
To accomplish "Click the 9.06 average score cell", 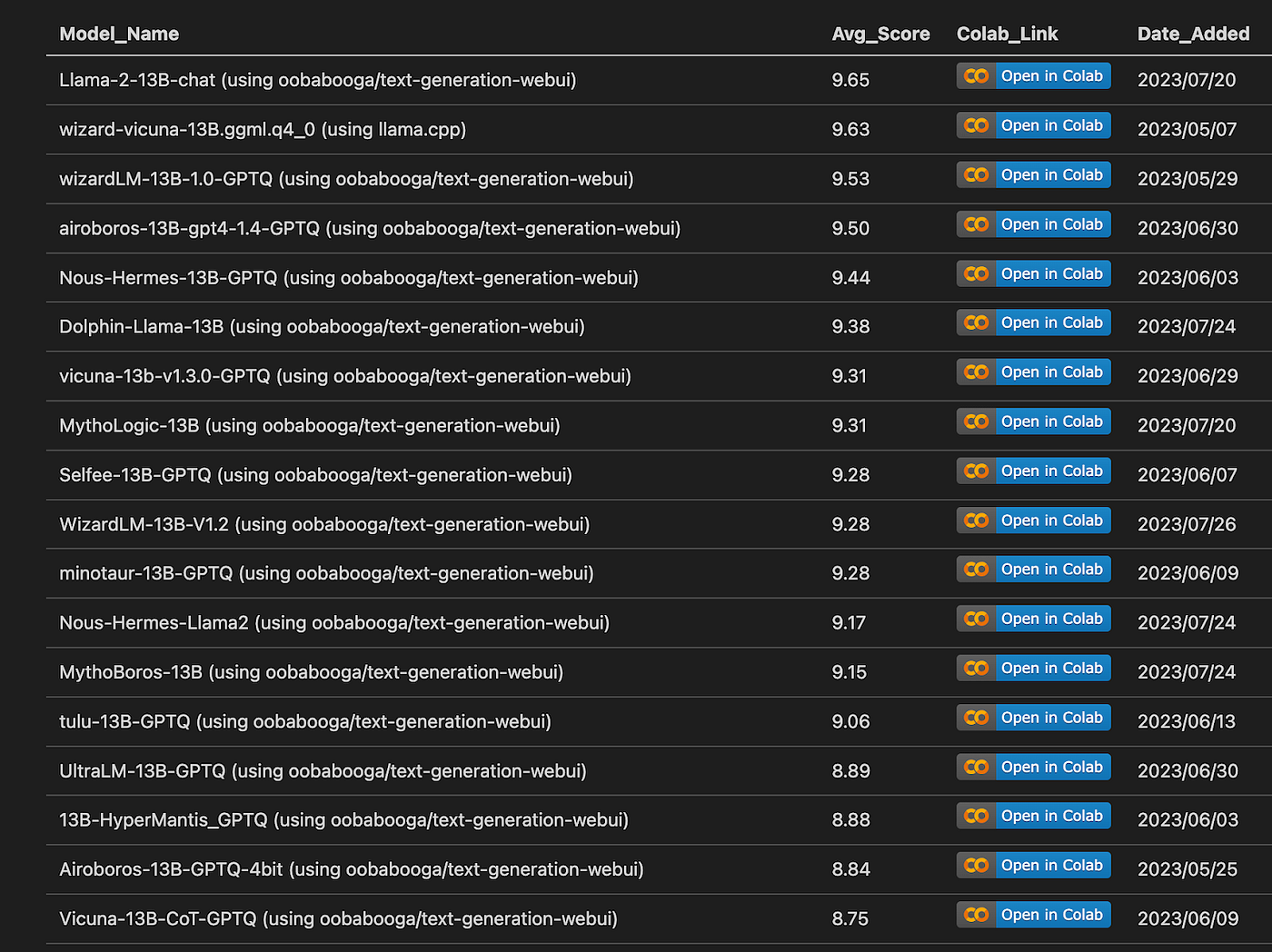I will pyautogui.click(x=850, y=721).
